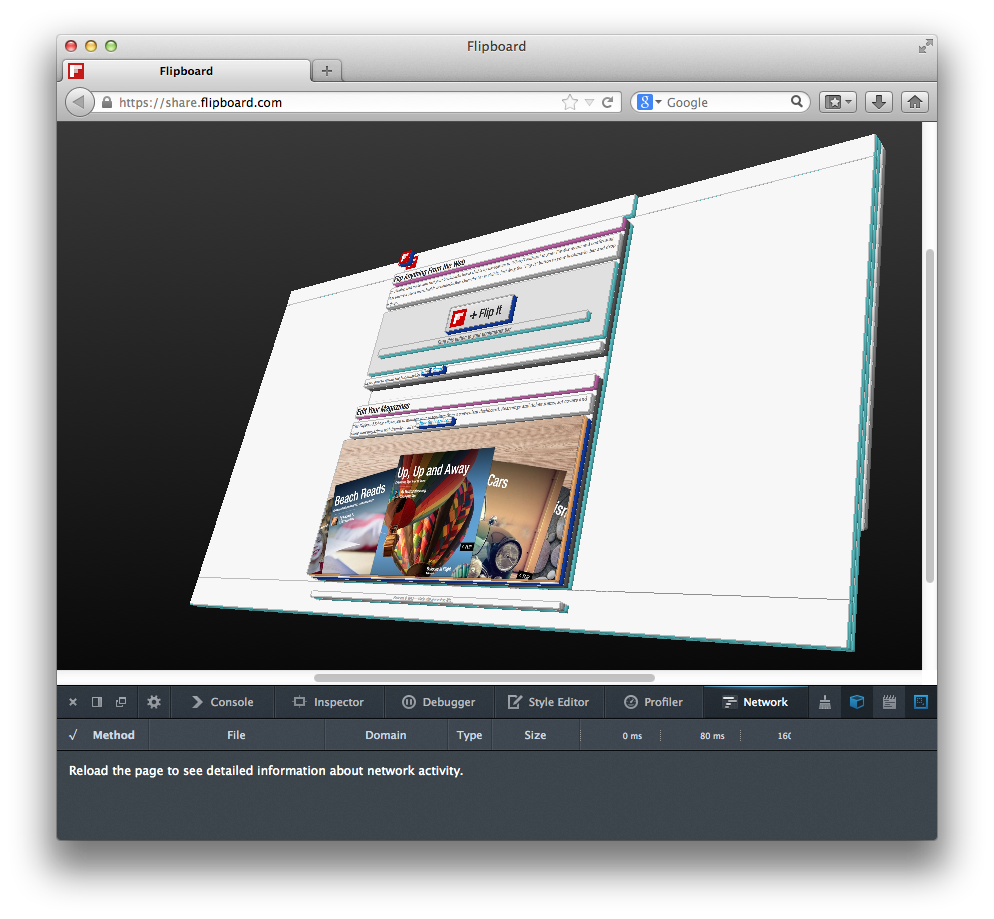Viewport: 994px width, 919px height.
Task: Go to the home page icon
Action: pos(914,102)
